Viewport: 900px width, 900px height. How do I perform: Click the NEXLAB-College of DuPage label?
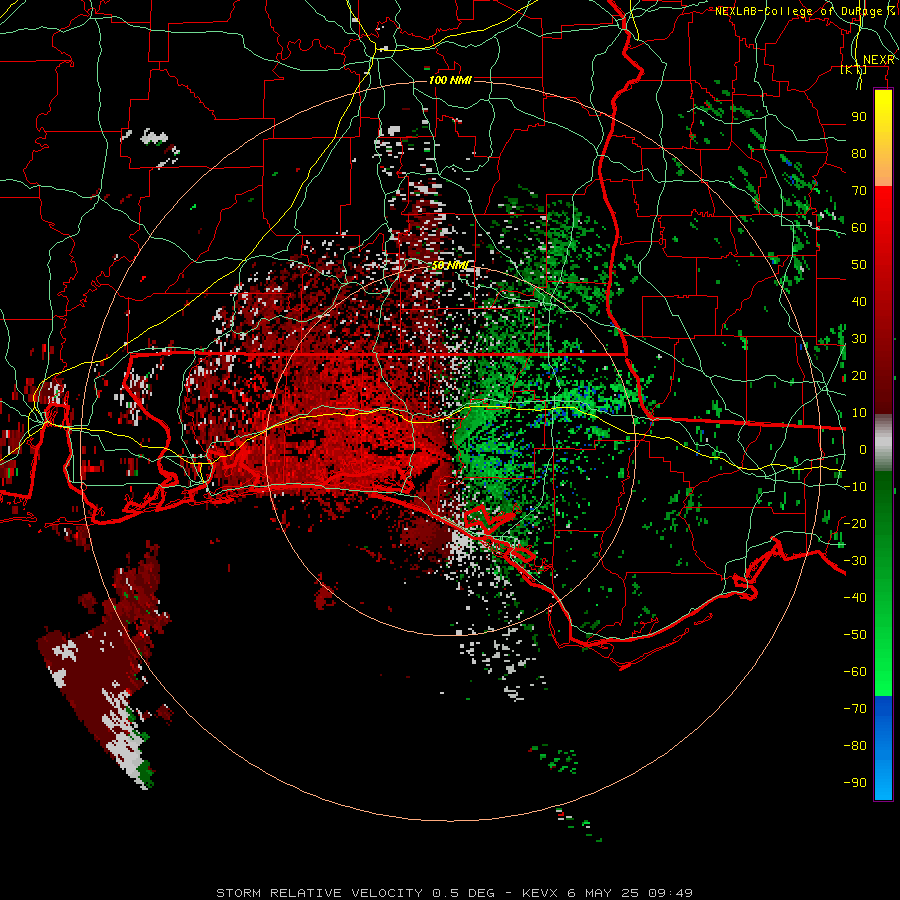point(805,11)
